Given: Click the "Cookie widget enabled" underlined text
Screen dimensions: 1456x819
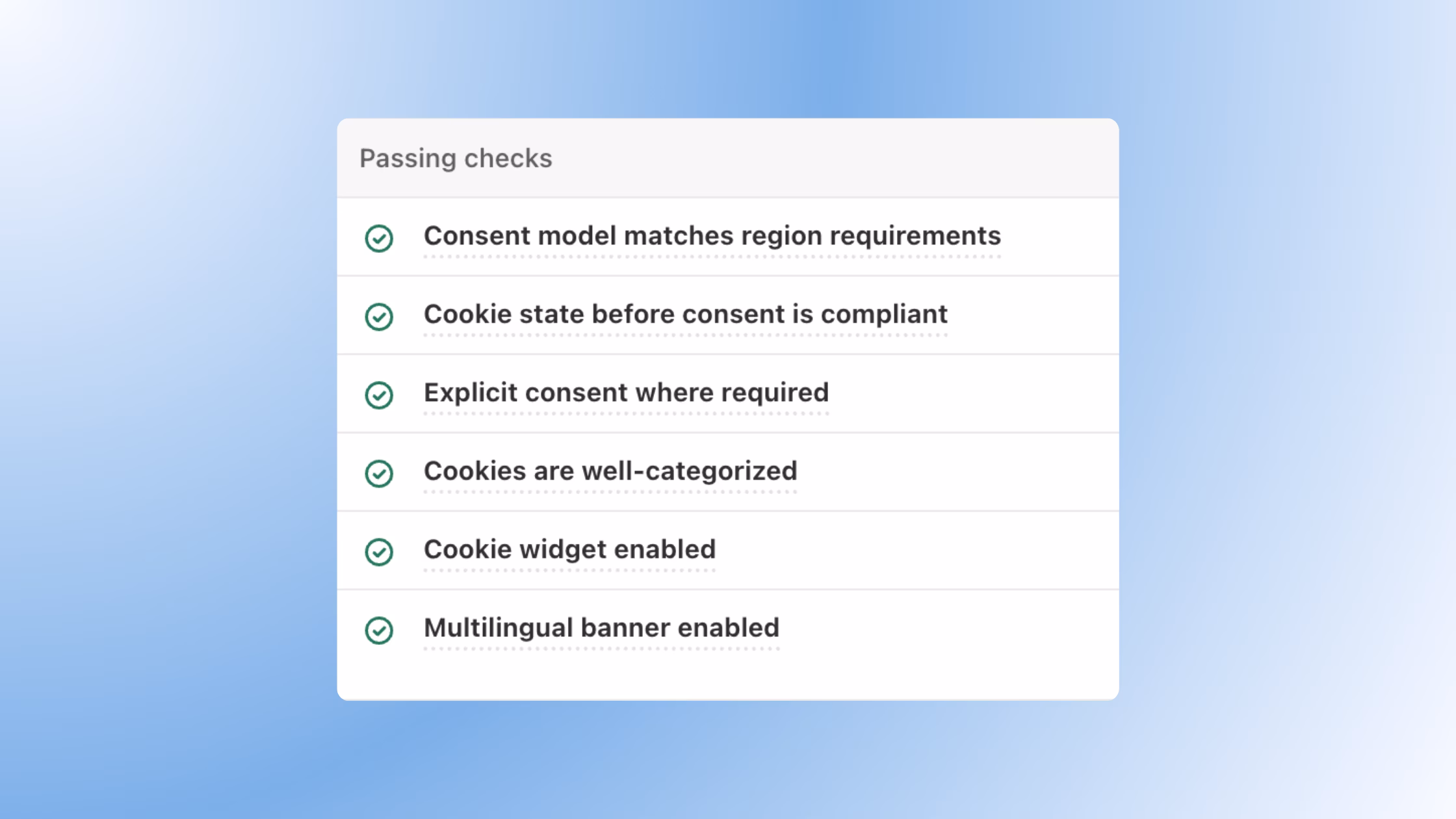Looking at the screenshot, I should (x=569, y=549).
